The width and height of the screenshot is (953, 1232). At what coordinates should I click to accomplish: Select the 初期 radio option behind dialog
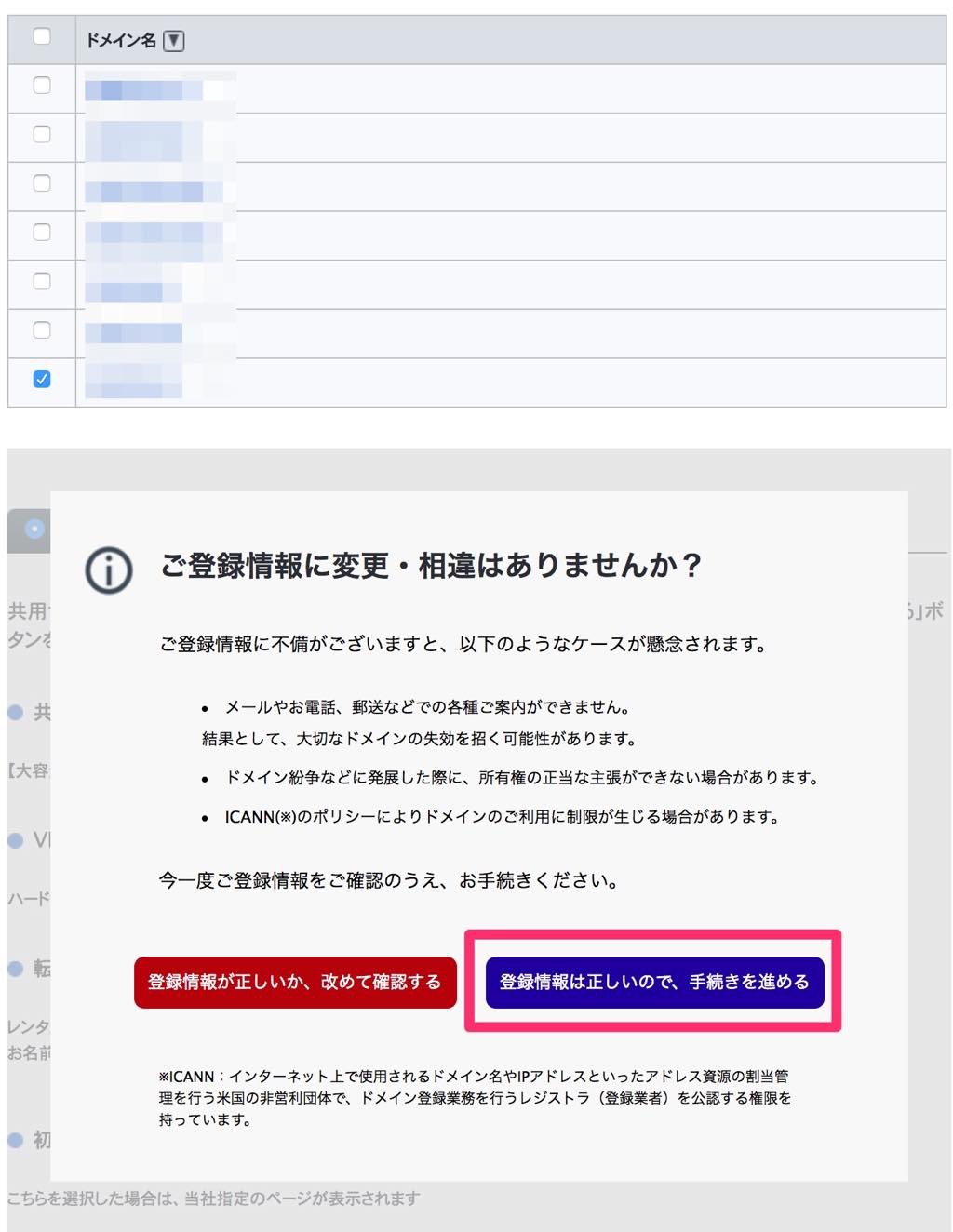pyautogui.click(x=15, y=1137)
